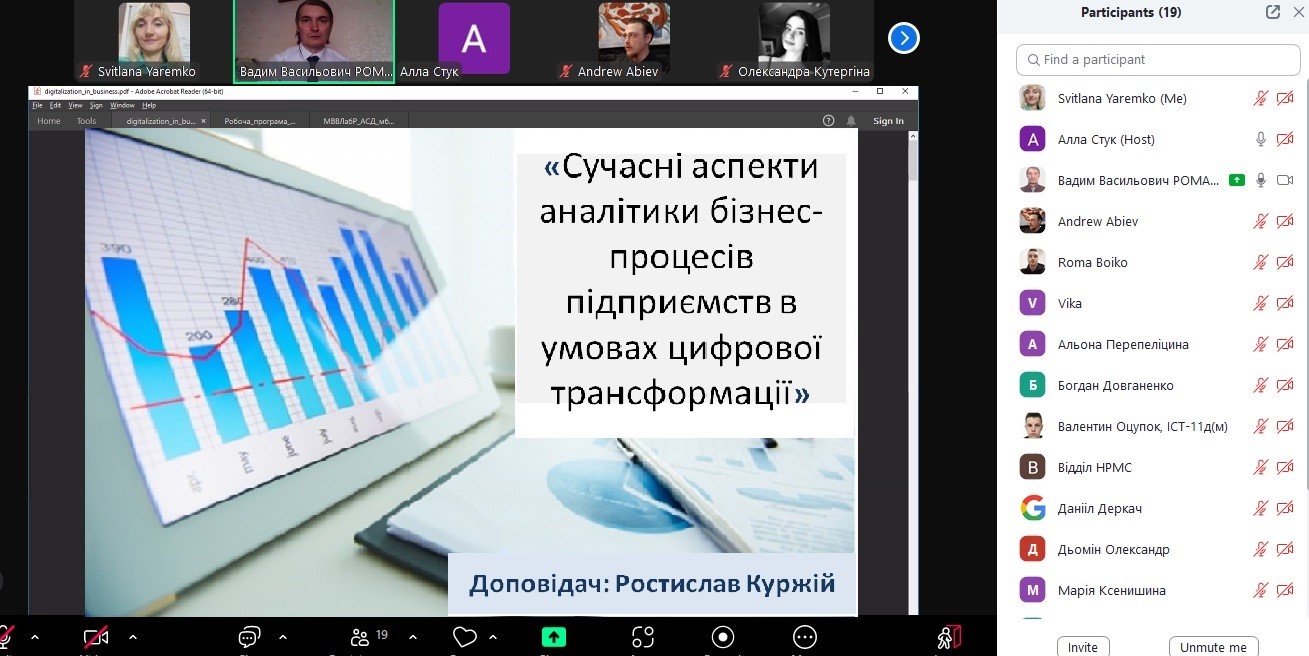Click next arrow to show more video thumbnails

point(904,38)
